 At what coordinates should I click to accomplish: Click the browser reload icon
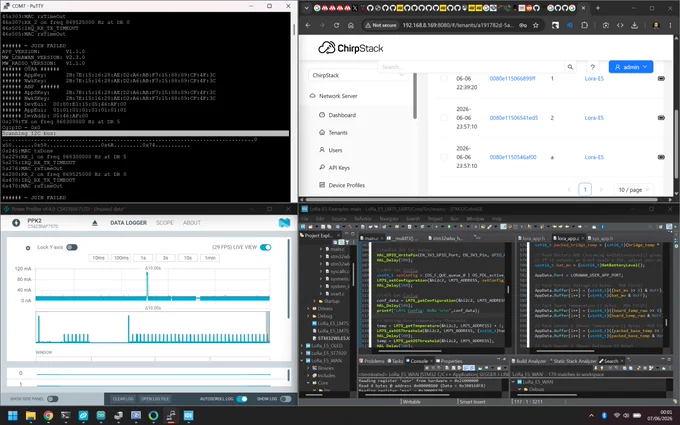(336, 26)
